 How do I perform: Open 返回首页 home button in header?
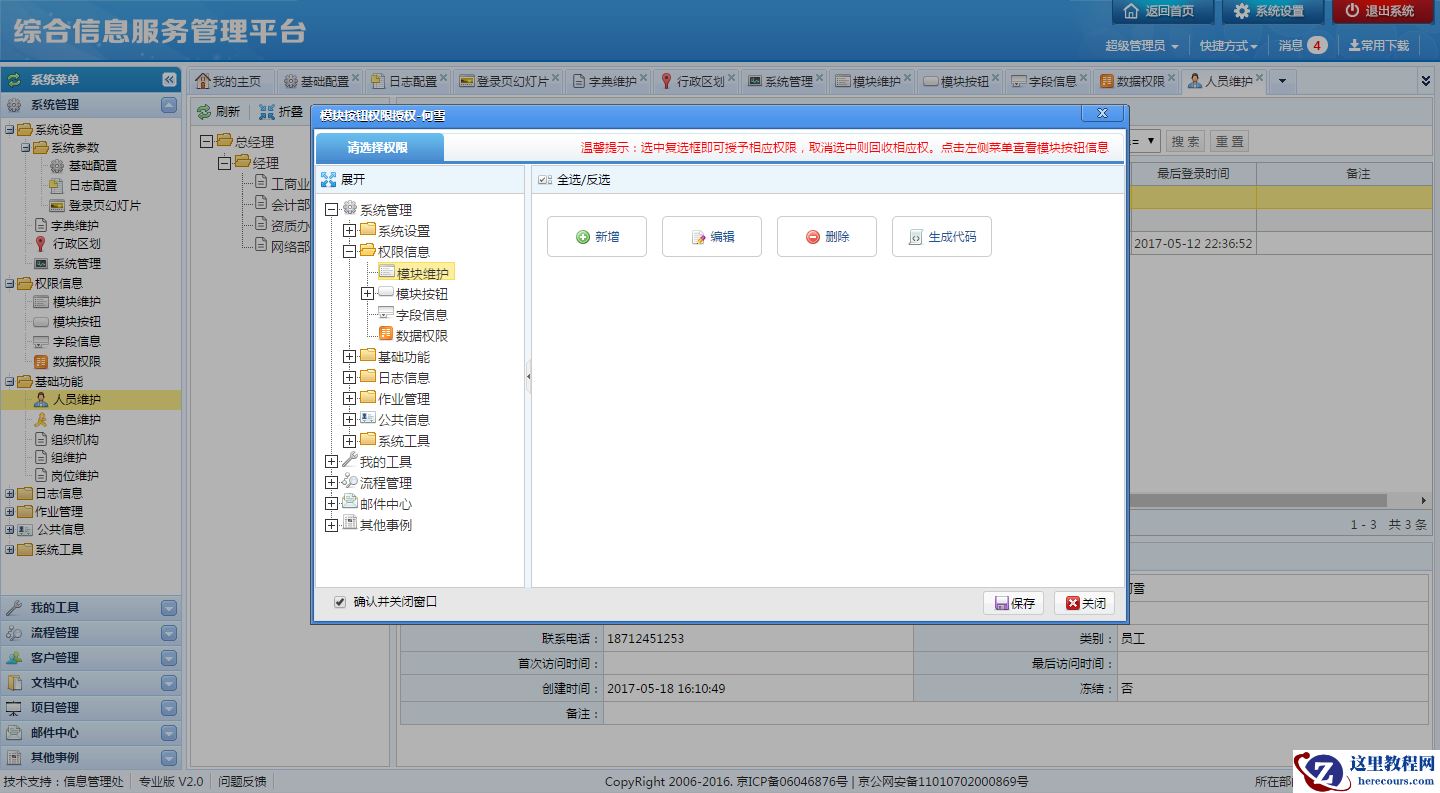coord(1158,11)
